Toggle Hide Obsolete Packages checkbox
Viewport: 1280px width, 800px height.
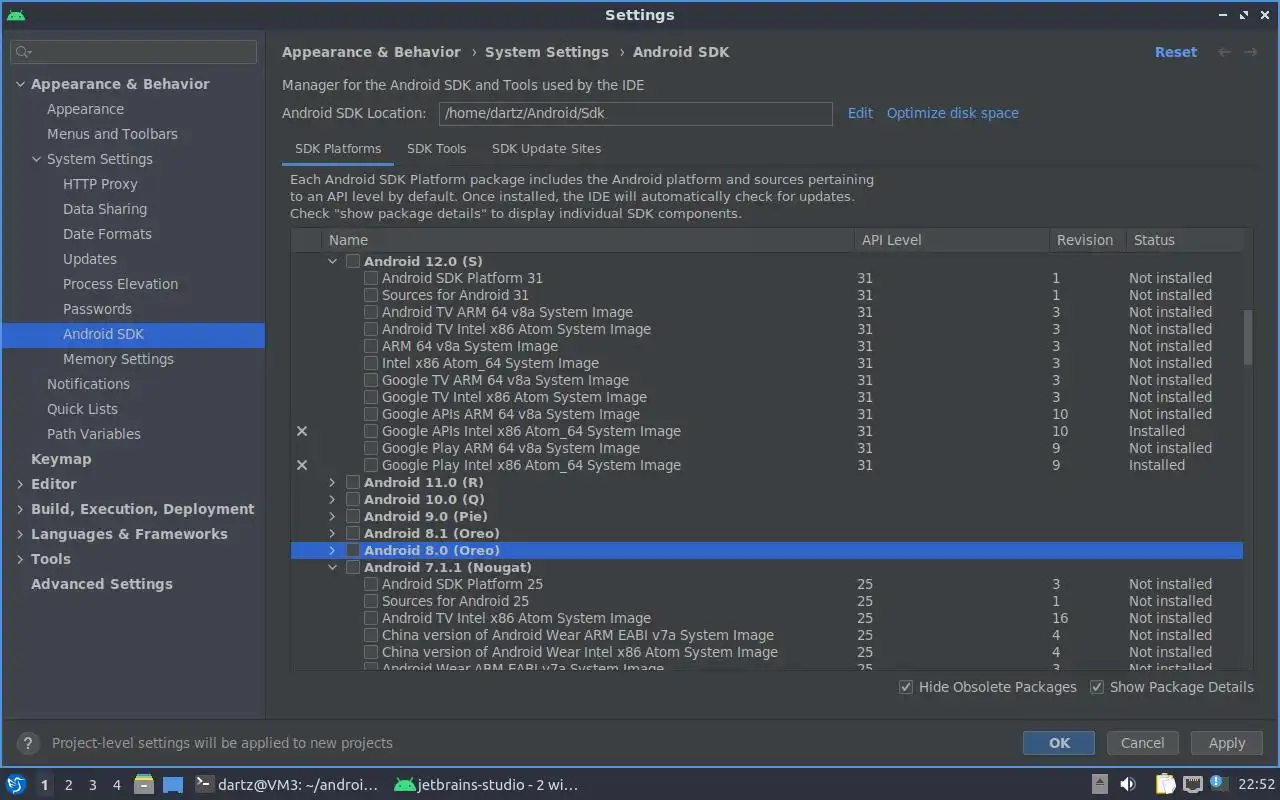point(906,687)
